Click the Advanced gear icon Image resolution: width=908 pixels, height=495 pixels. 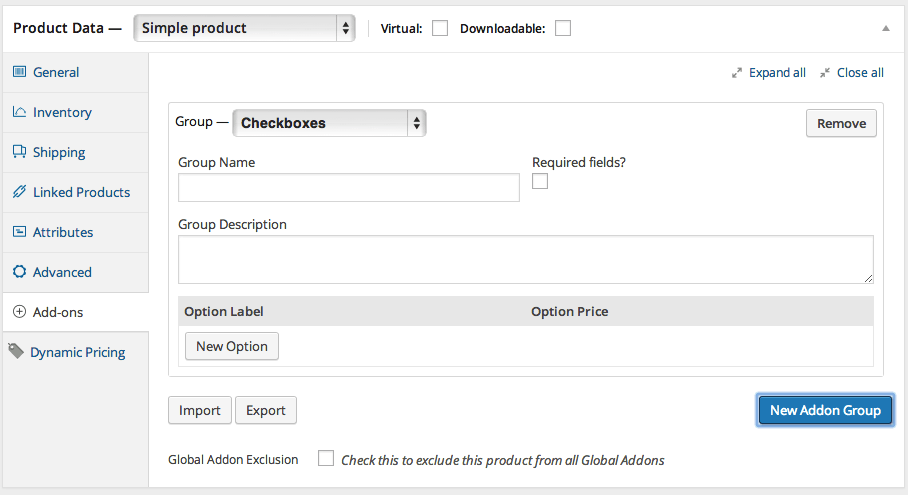[19, 272]
